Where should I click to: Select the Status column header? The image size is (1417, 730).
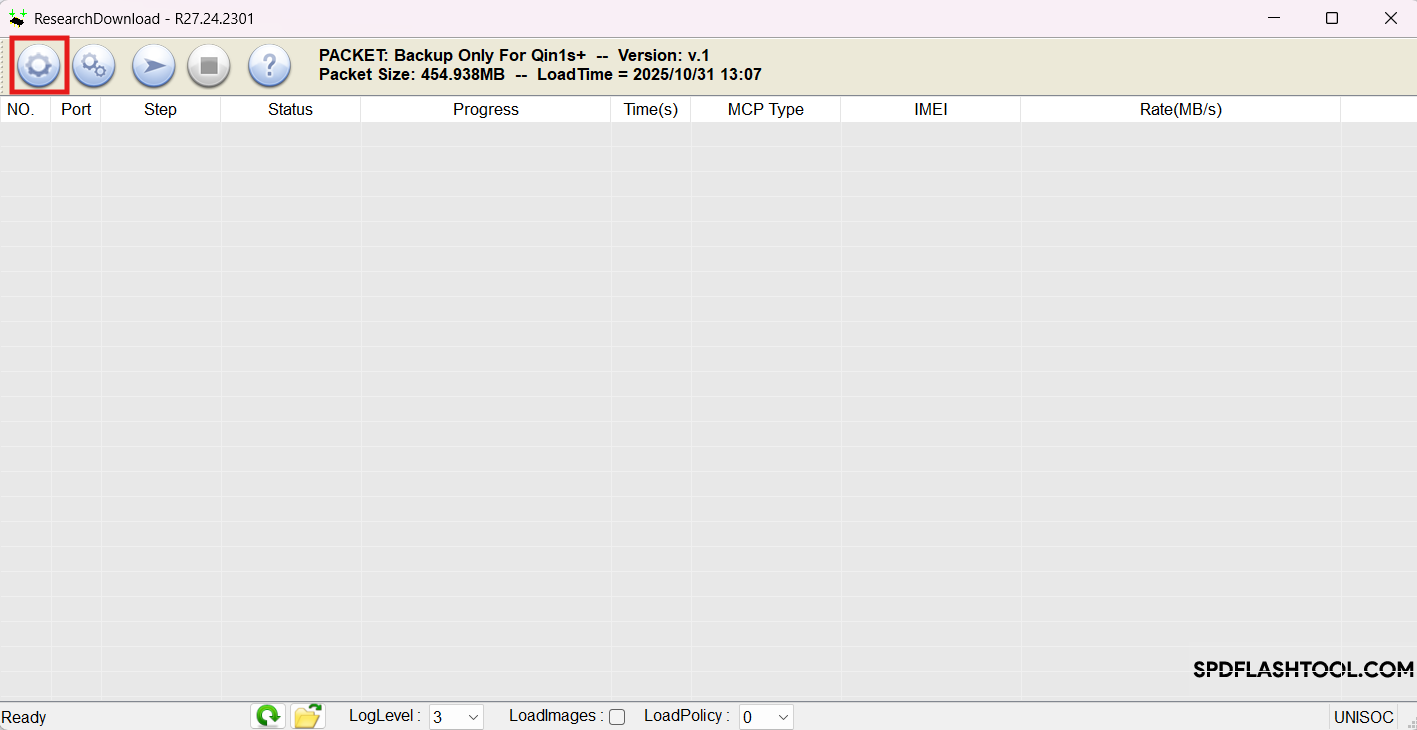289,109
